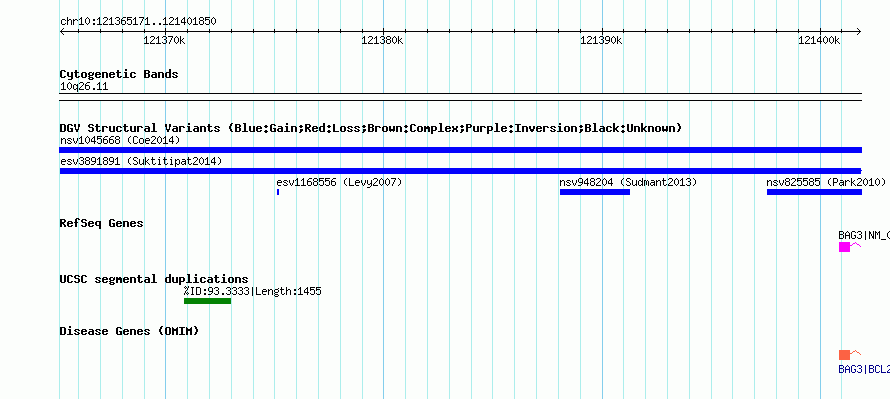This screenshot has width=890, height=399.
Task: Click the nsv948204 (Sudmant2013) blue bar
Action: point(595,192)
